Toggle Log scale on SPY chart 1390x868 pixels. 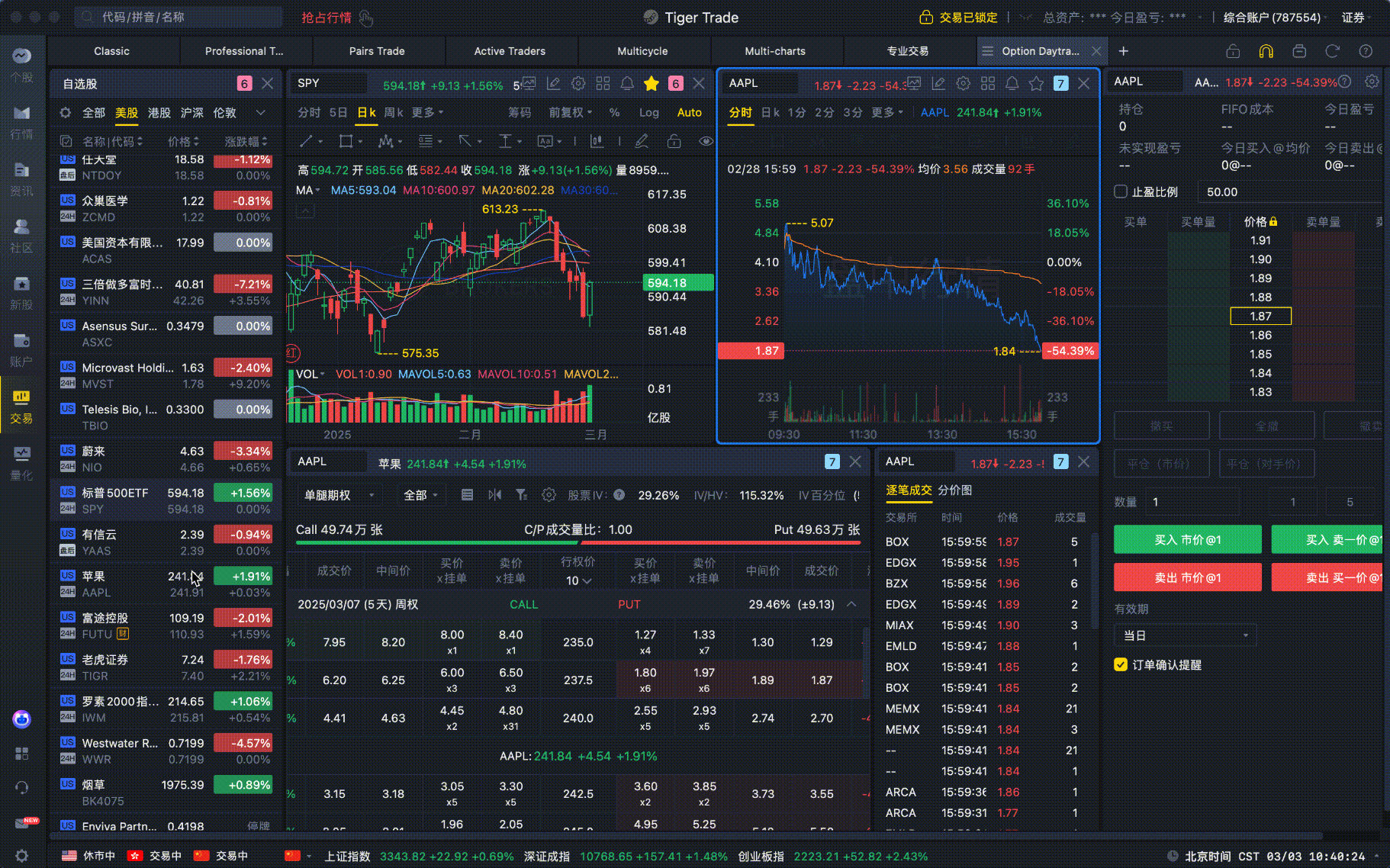[649, 112]
